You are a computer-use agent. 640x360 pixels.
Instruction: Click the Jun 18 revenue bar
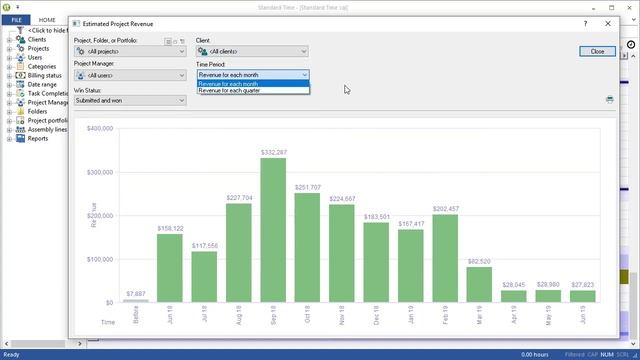click(x=170, y=268)
